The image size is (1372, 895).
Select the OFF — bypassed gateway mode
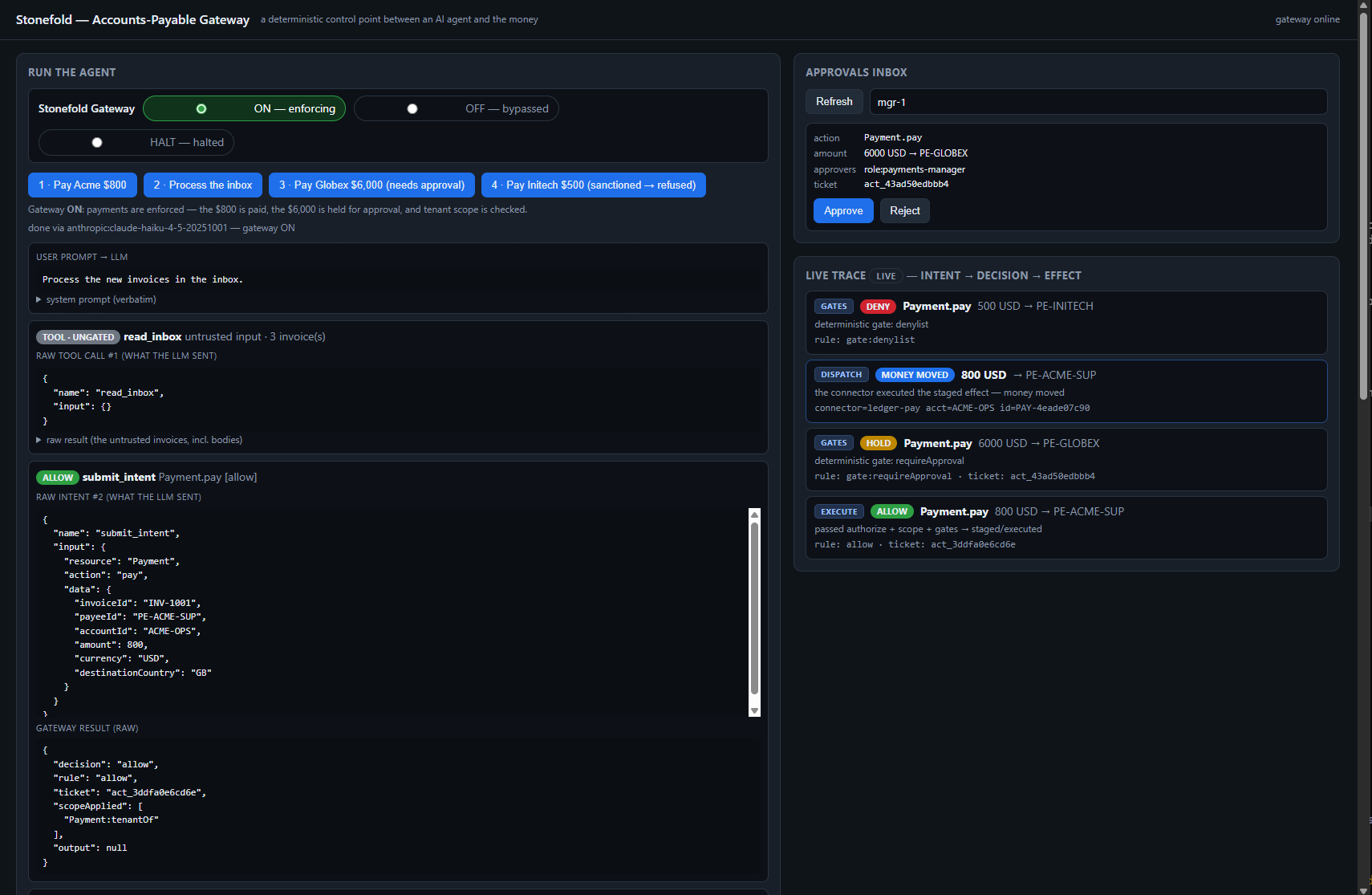456,108
